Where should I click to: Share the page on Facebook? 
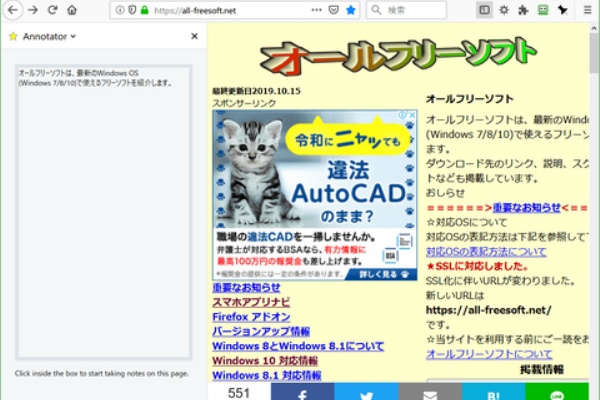(x=302, y=391)
